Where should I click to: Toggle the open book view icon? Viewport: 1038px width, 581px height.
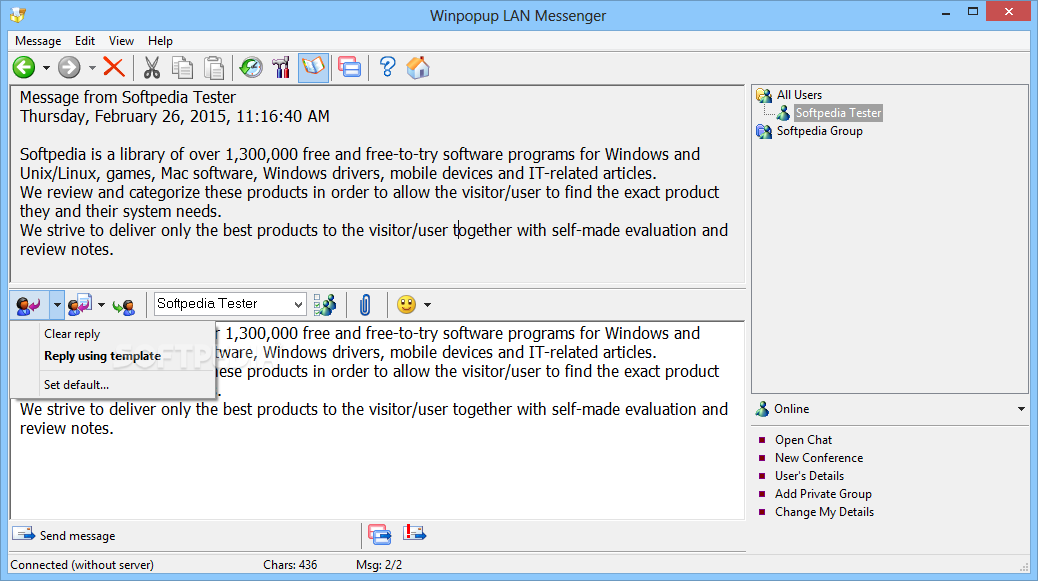pyautogui.click(x=313, y=67)
